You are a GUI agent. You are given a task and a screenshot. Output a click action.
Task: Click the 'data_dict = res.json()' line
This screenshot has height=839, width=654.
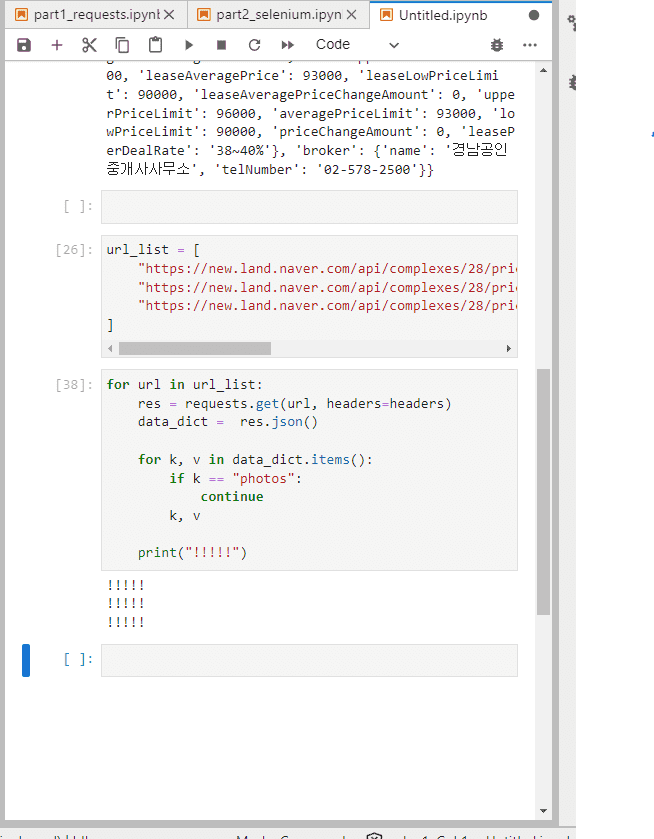point(227,422)
